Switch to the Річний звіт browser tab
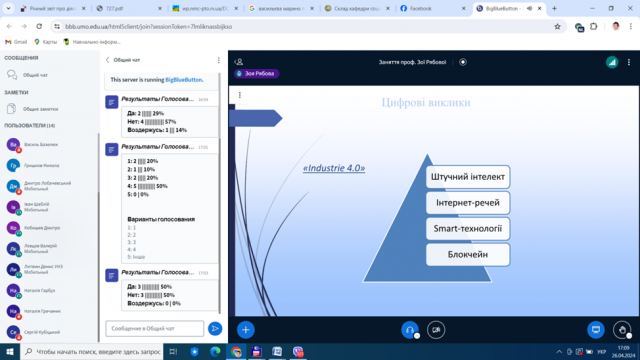The height and width of the screenshot is (360, 640). tap(53, 8)
